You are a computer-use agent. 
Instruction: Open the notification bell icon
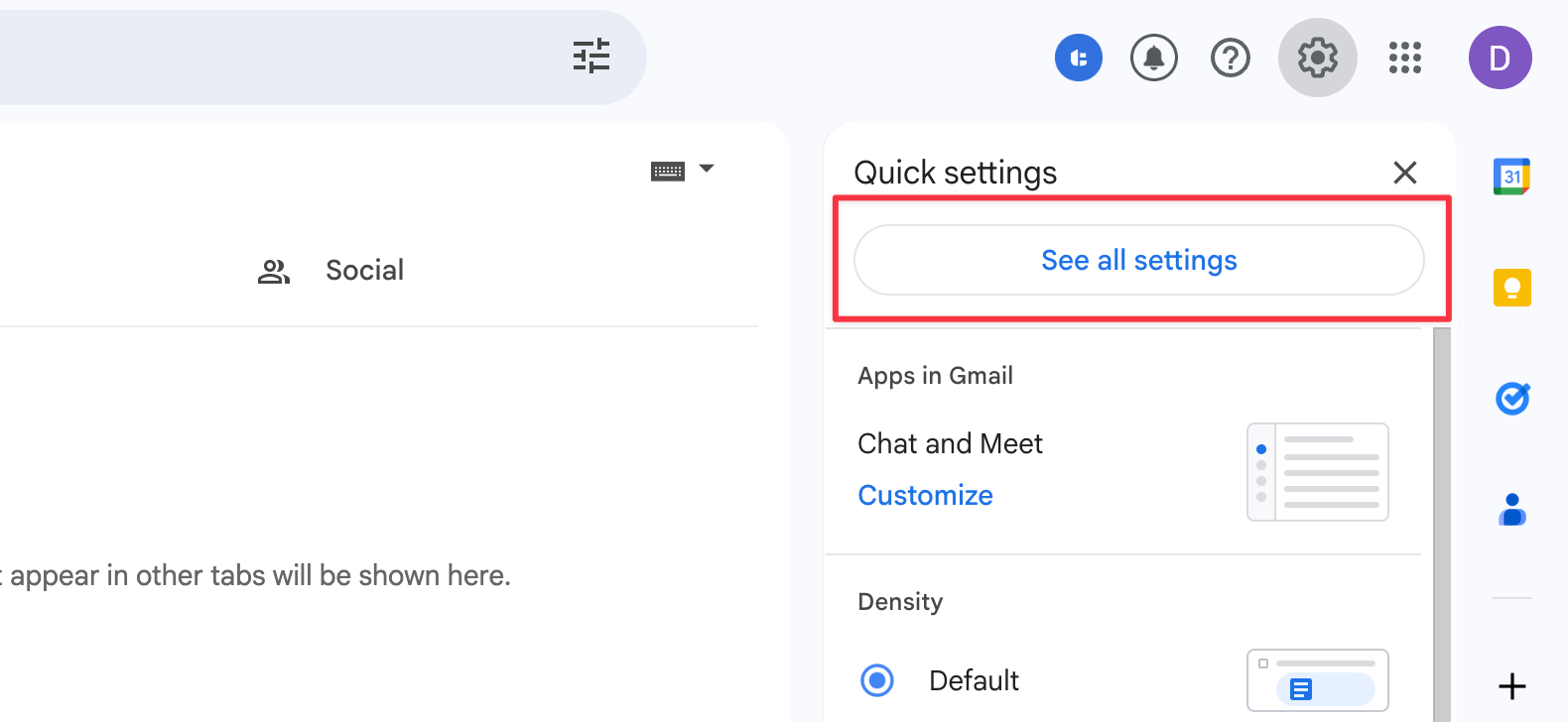[x=1154, y=58]
